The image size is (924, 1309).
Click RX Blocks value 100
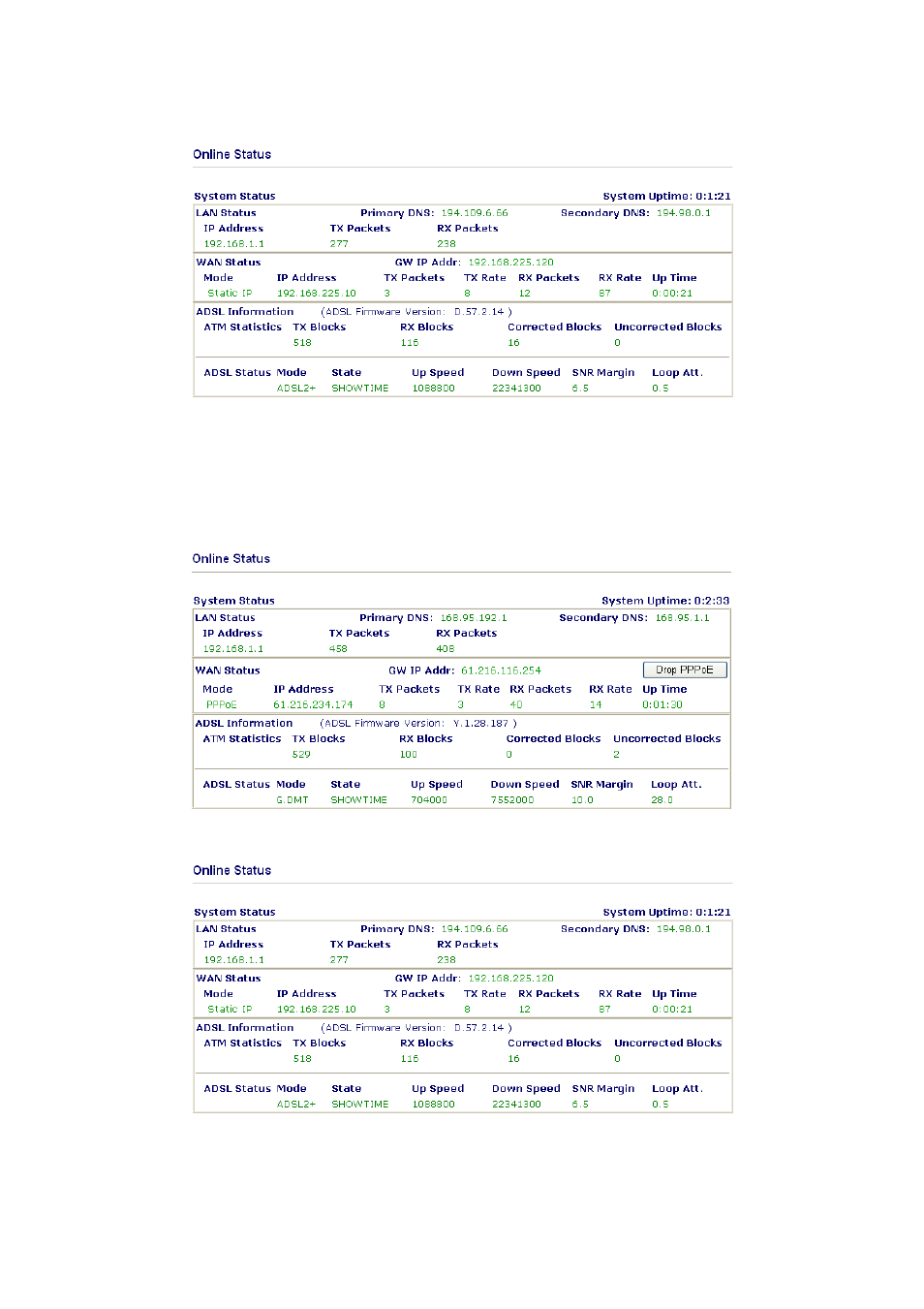(409, 755)
